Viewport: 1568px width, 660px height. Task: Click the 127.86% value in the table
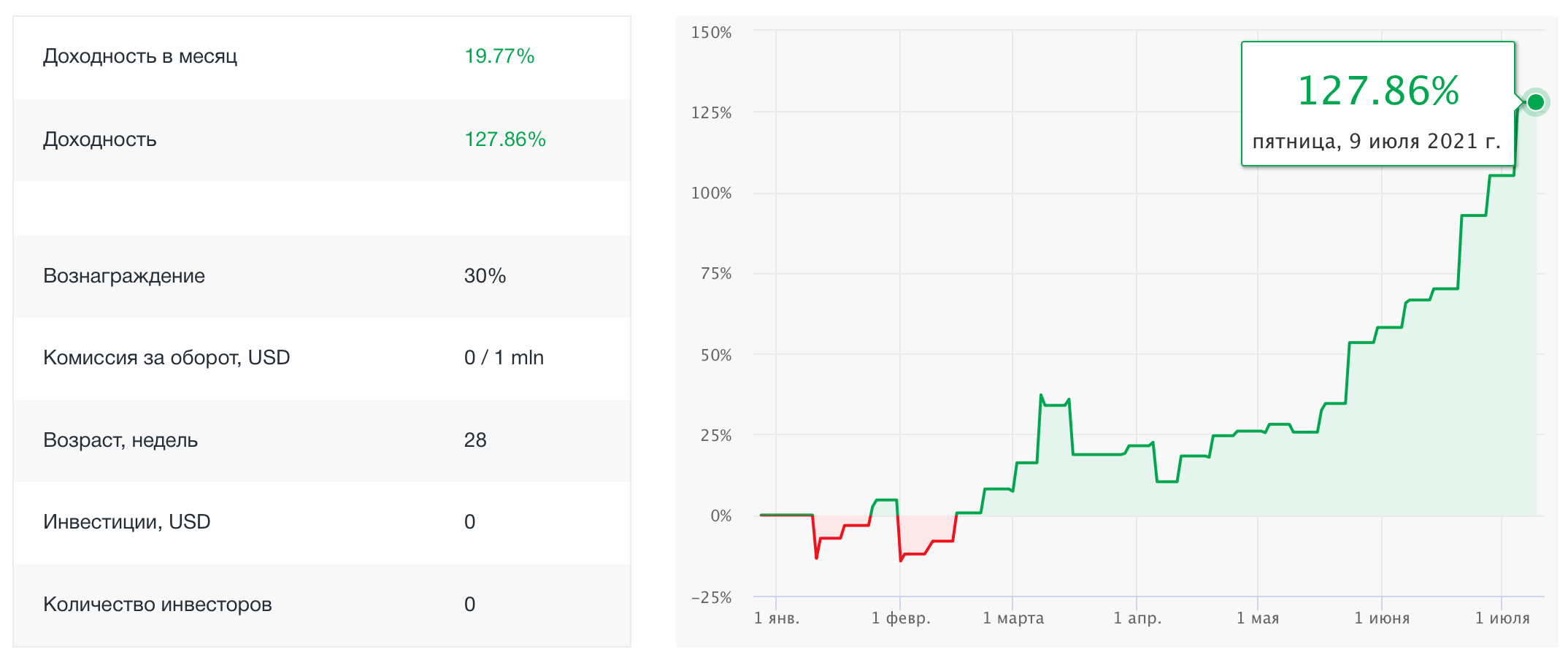[x=505, y=139]
